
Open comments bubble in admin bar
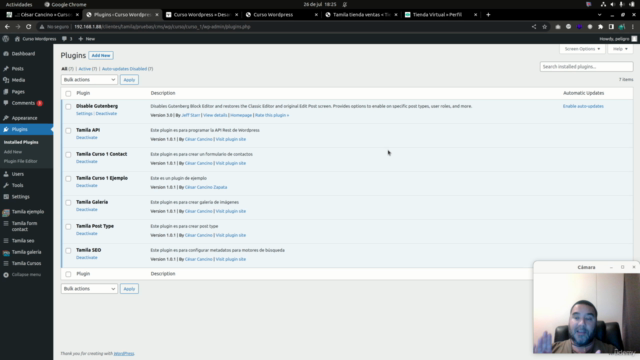[x=67, y=39]
